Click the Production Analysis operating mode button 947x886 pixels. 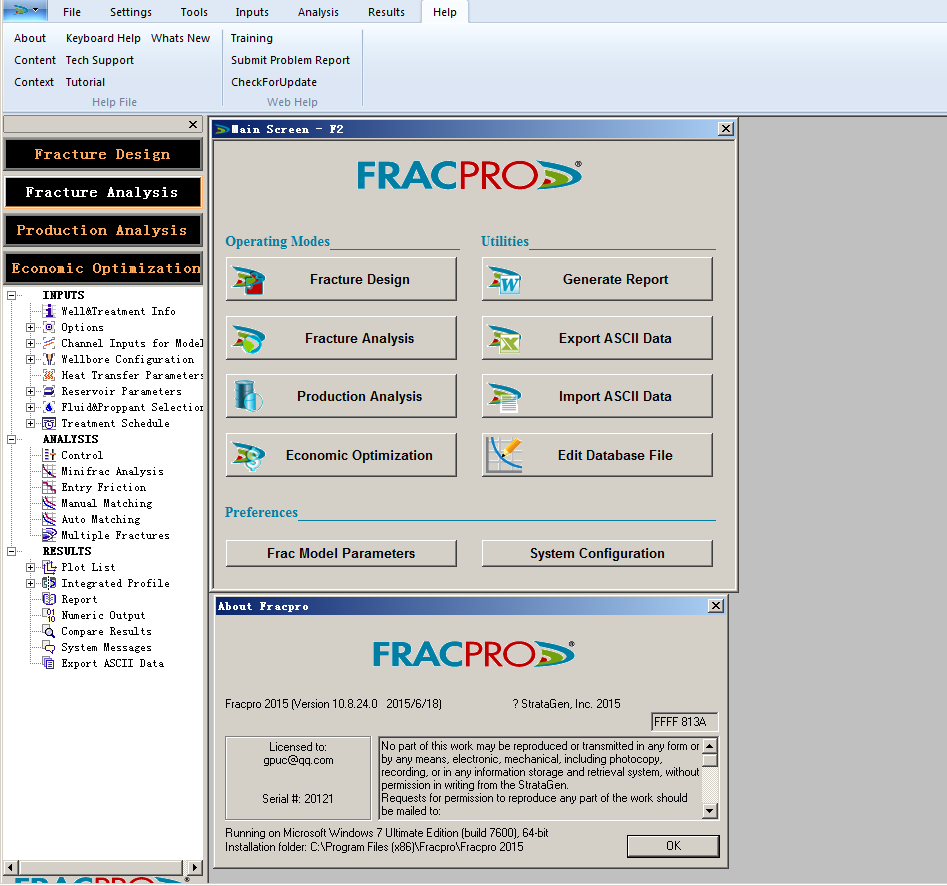341,396
